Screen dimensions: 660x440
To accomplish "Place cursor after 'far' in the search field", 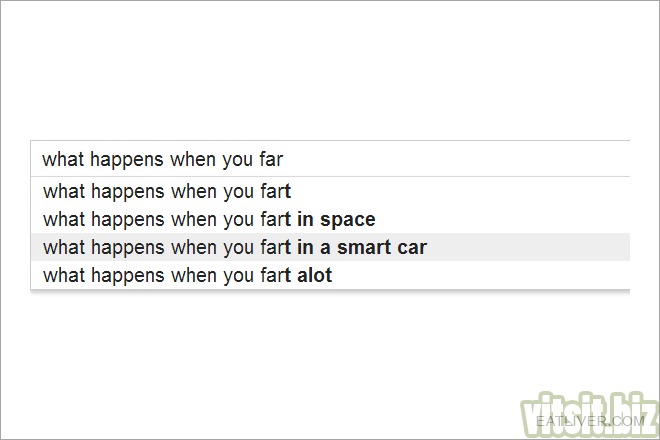I will 284,160.
